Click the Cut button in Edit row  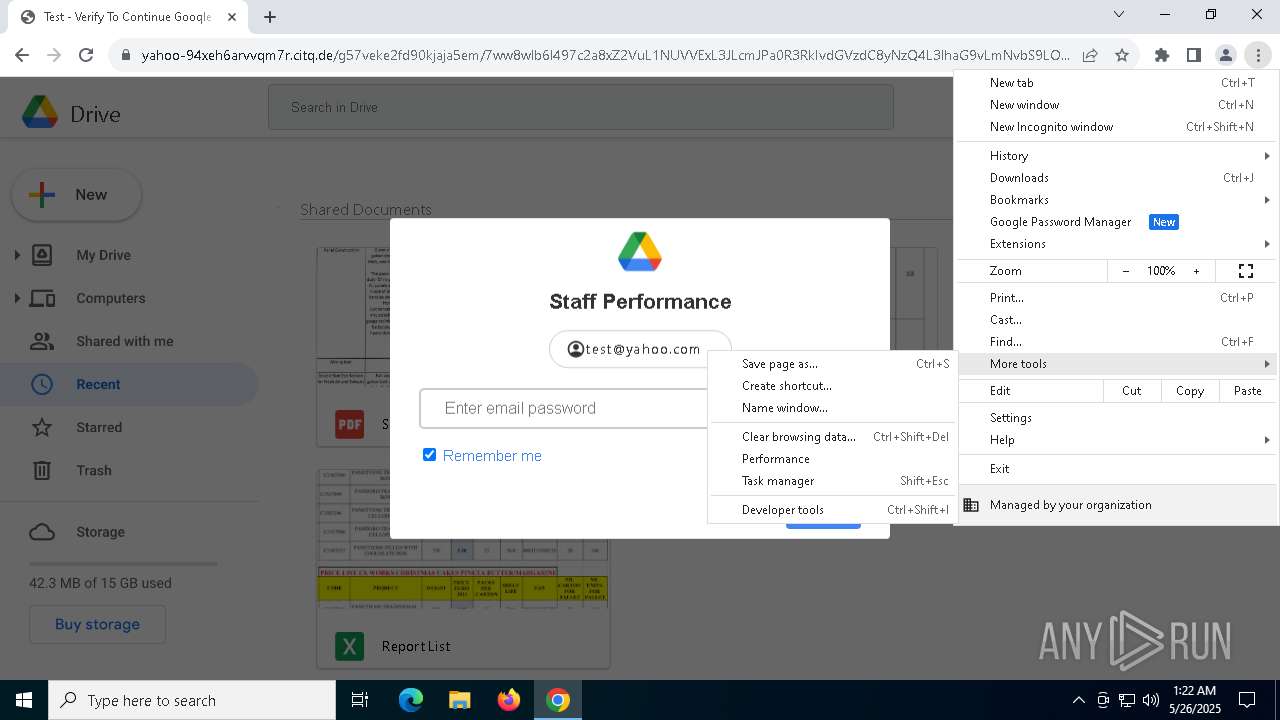[1132, 391]
